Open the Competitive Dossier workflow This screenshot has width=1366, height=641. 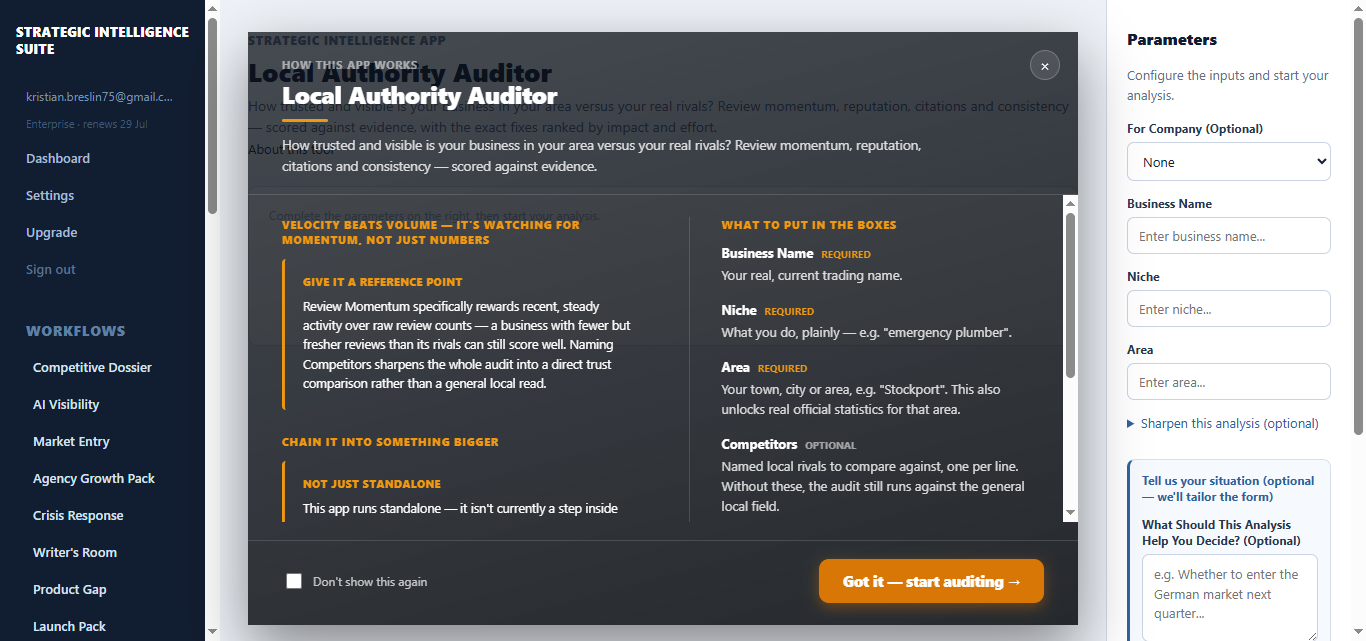coord(92,367)
